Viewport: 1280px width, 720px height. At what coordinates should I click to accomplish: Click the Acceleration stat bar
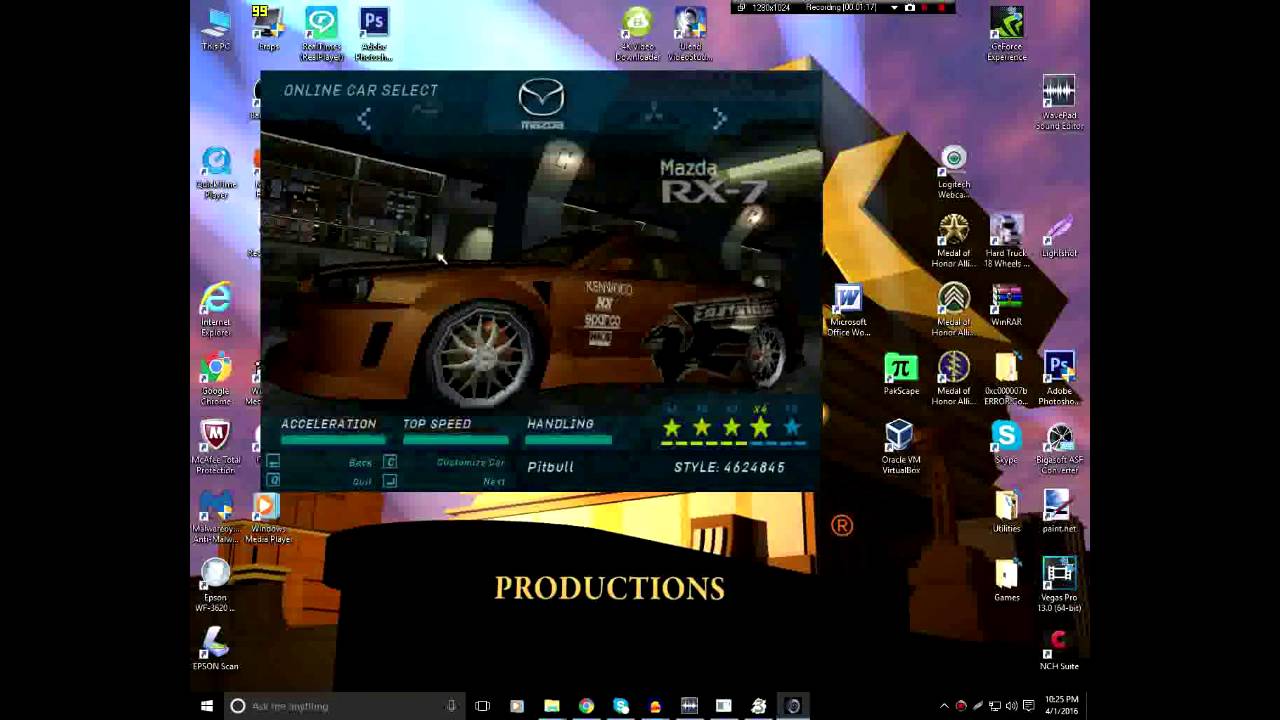pyautogui.click(x=332, y=438)
